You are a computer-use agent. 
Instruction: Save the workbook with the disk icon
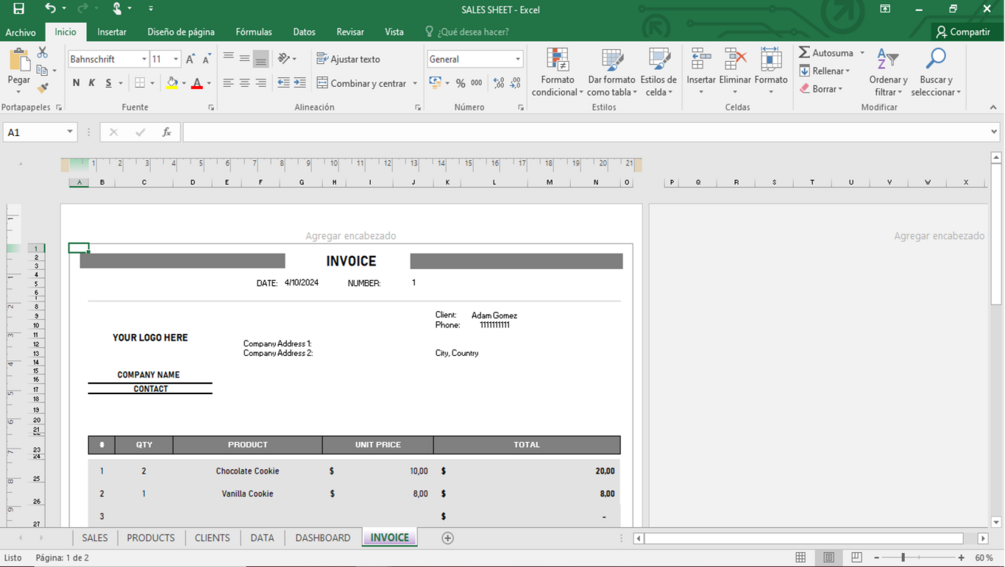click(19, 9)
